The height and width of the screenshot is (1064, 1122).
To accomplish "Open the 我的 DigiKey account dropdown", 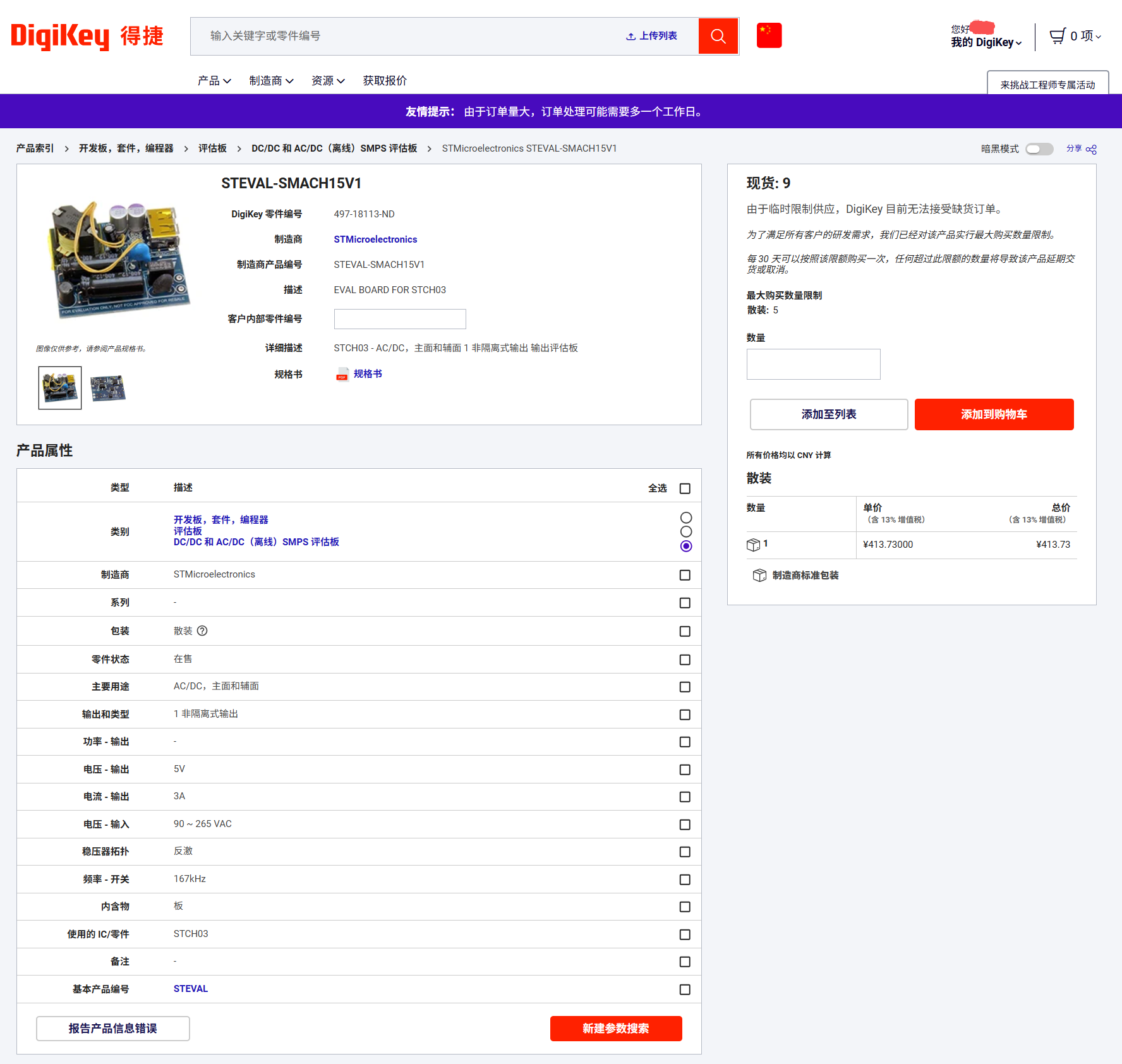I will tap(986, 42).
